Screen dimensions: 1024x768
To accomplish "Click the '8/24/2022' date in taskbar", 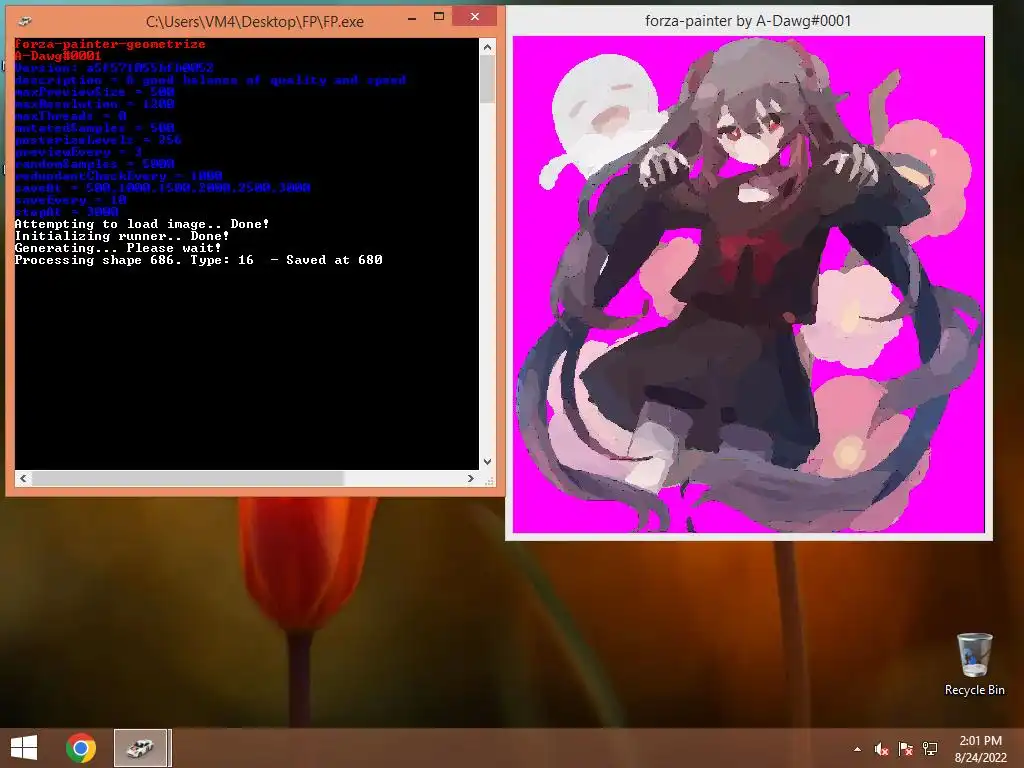I will click(980, 758).
